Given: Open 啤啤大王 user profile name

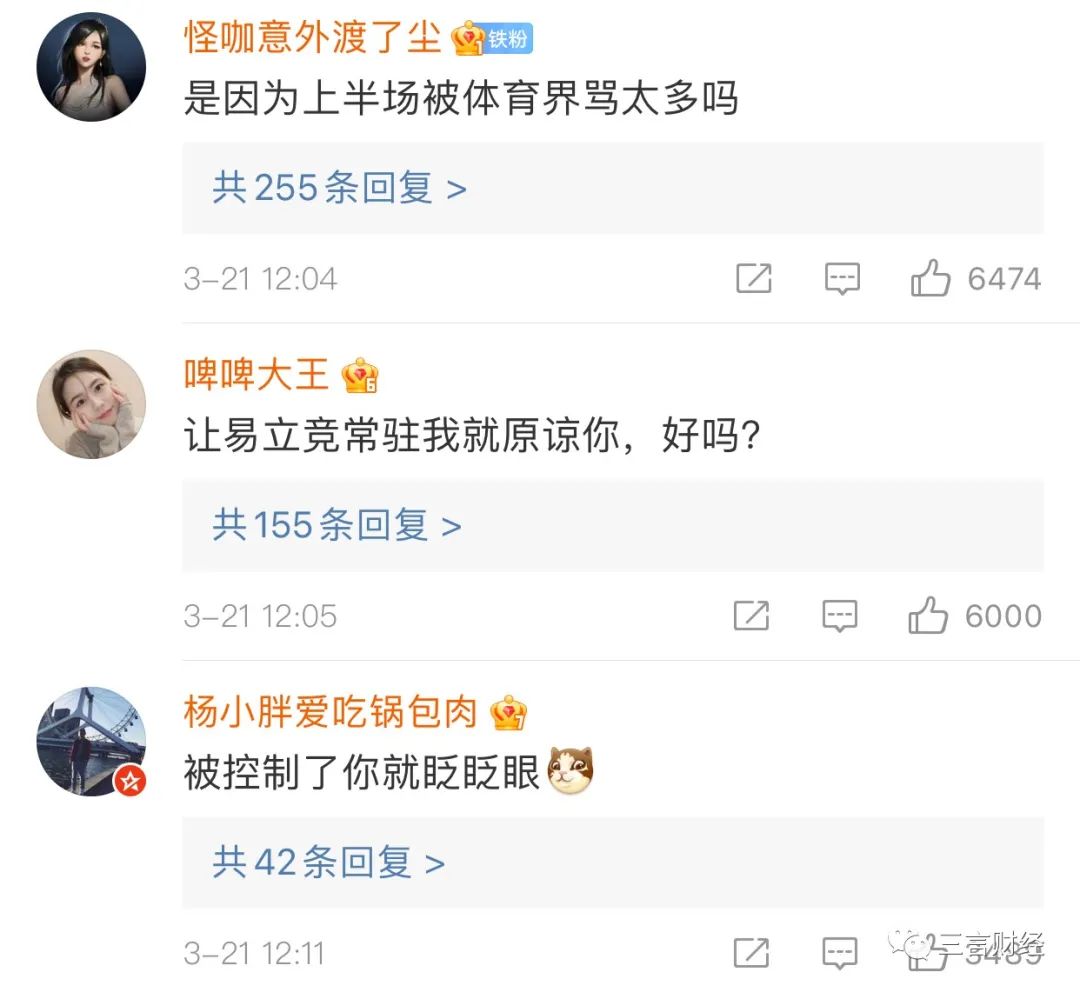Looking at the screenshot, I should pyautogui.click(x=256, y=374).
